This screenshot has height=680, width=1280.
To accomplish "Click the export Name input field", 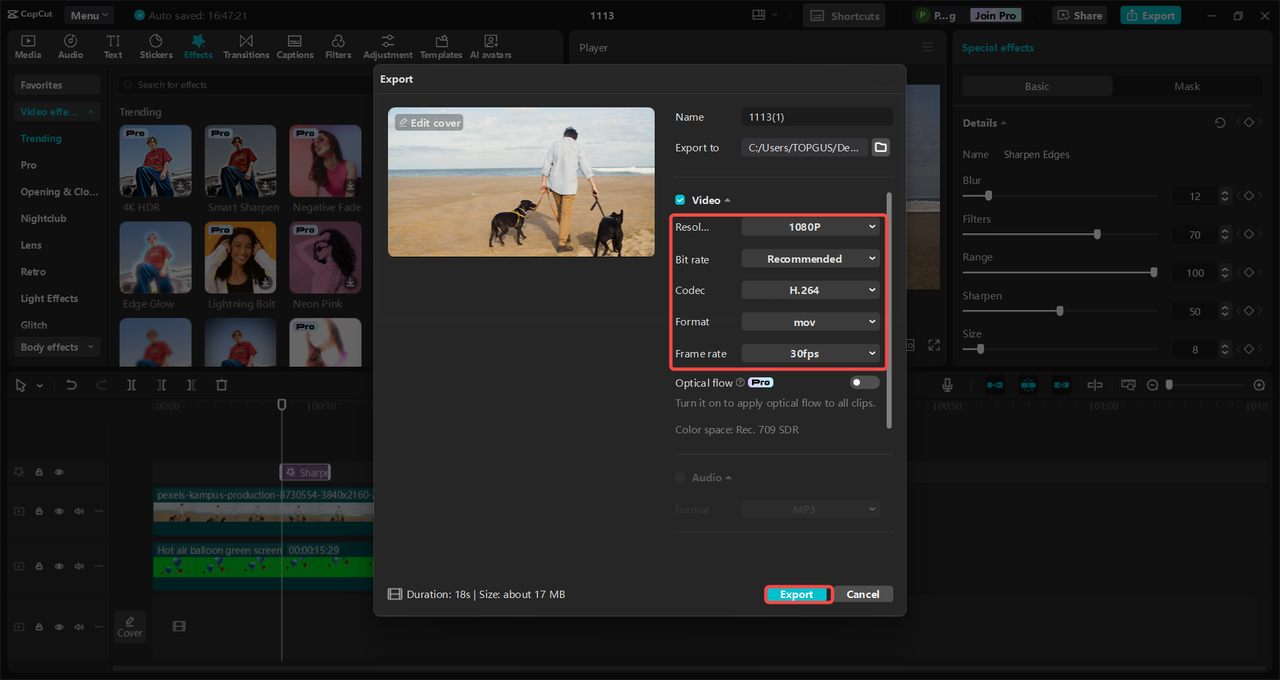I will [818, 117].
